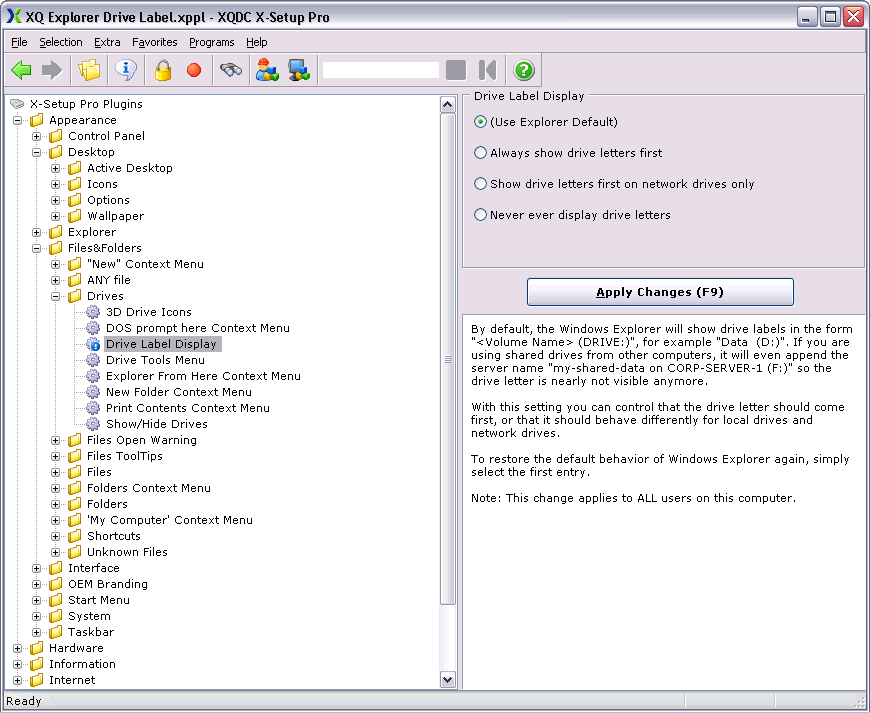
Task: Click the drive icon beside X-Setup Pro Plugins
Action: [x=17, y=104]
